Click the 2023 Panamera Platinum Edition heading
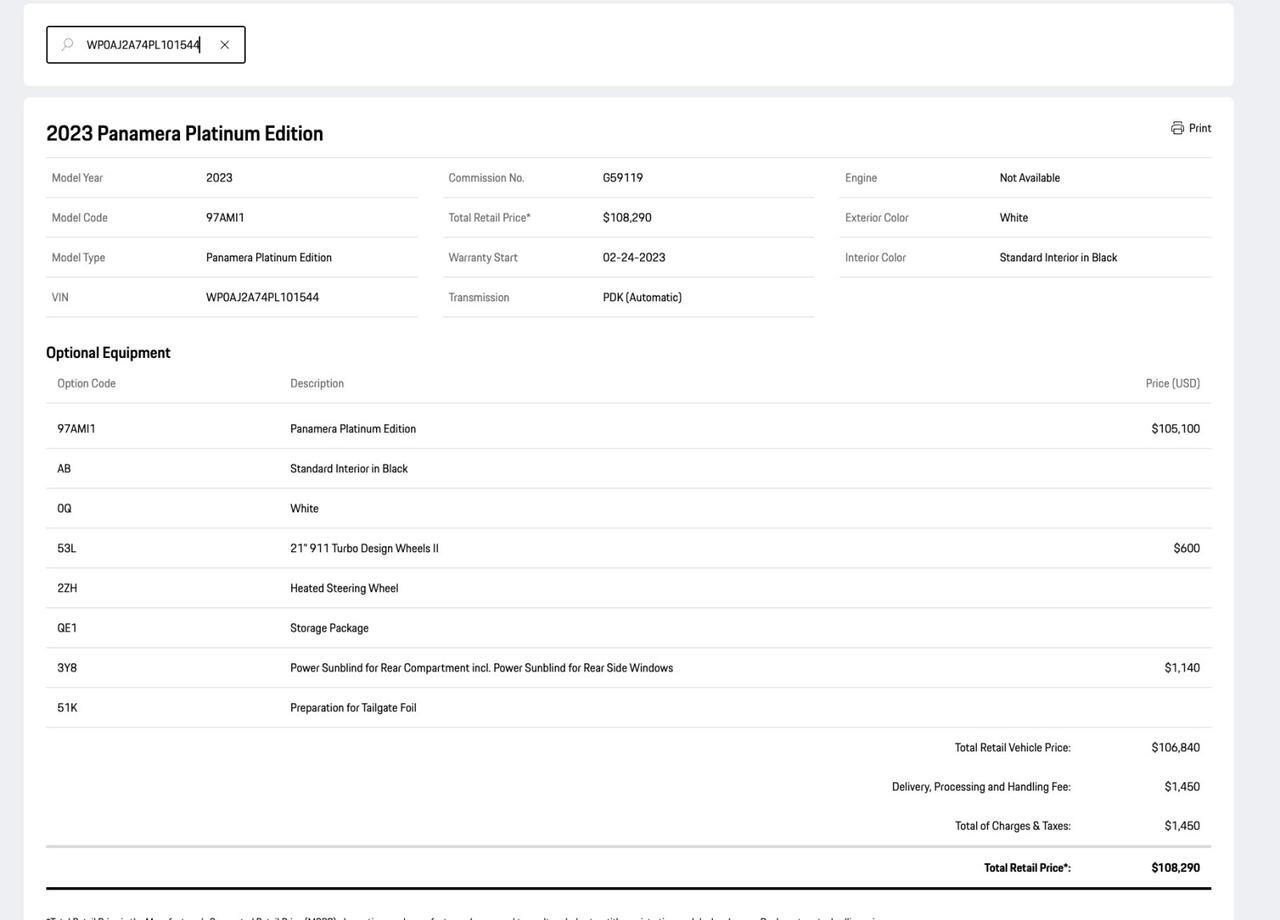This screenshot has height=920, width=1280. click(x=185, y=133)
